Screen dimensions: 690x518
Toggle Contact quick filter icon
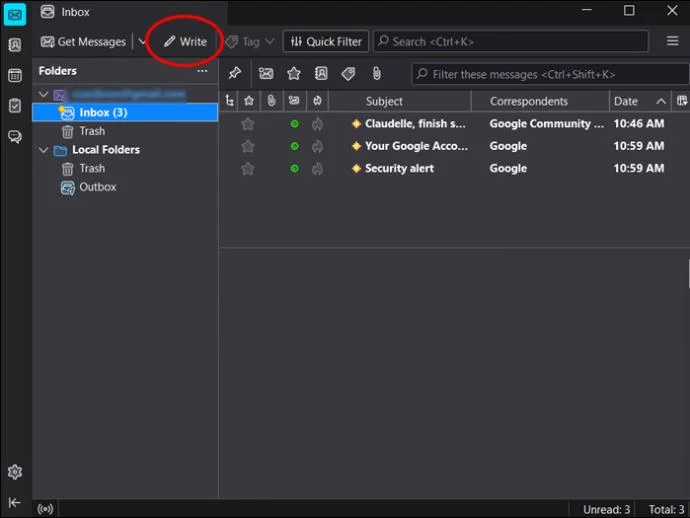[x=321, y=73]
